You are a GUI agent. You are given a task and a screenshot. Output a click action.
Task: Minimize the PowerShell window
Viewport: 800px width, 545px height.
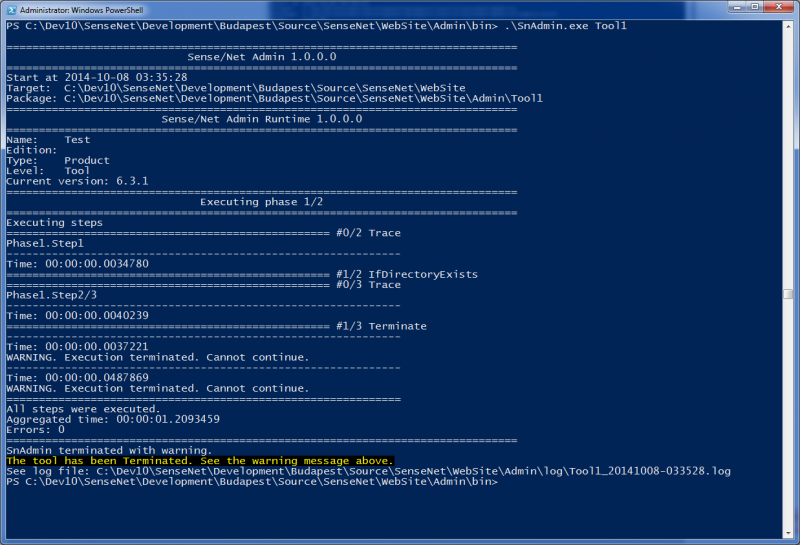(737, 7)
